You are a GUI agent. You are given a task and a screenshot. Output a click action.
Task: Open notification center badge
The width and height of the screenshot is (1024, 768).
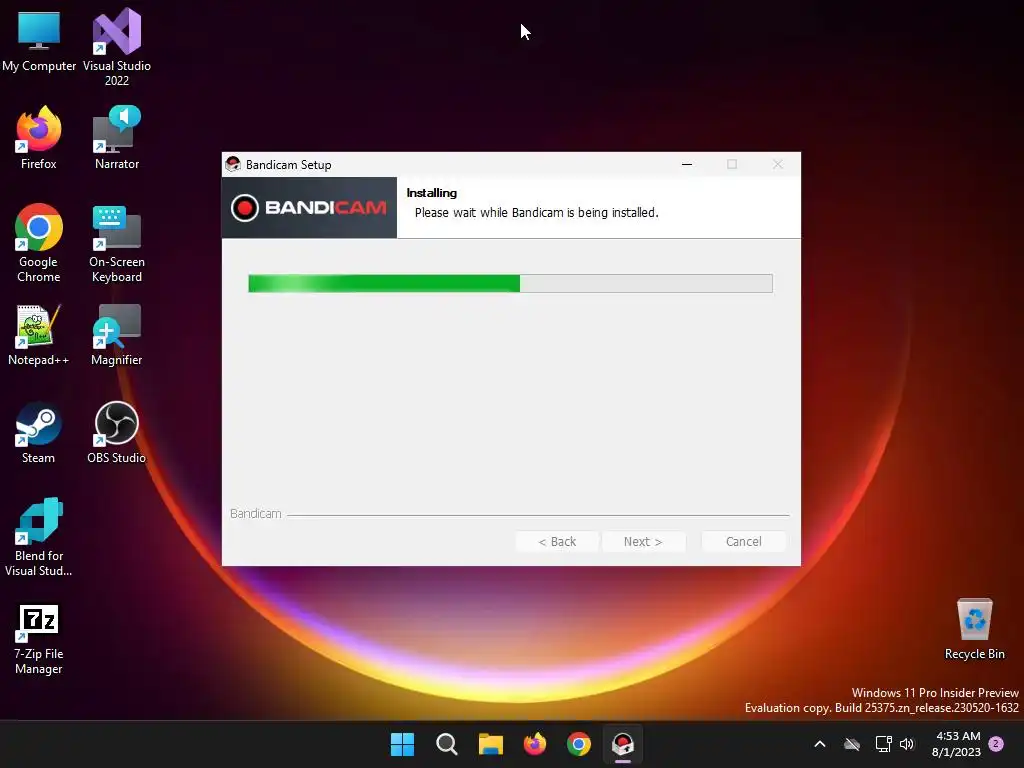(996, 744)
